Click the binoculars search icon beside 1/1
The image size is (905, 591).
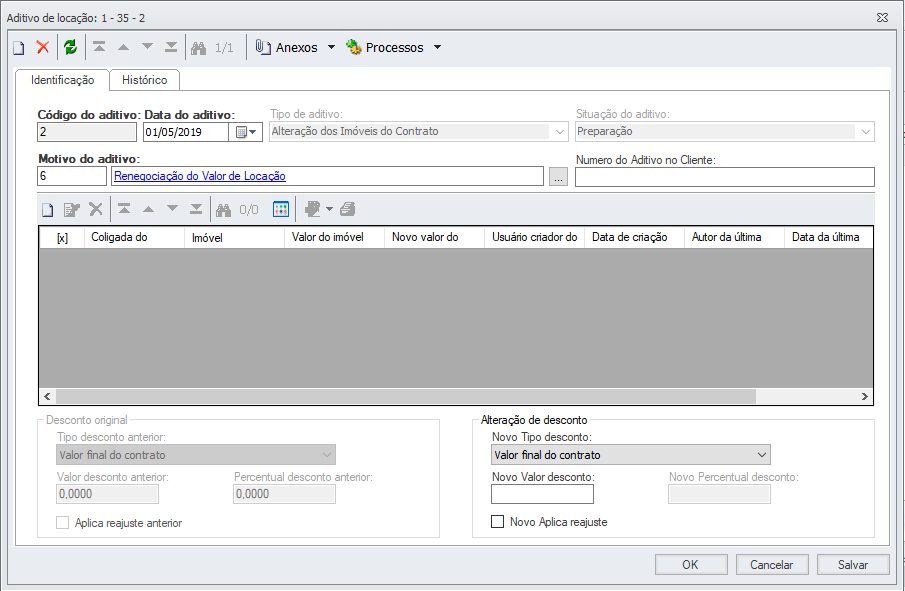[x=199, y=48]
